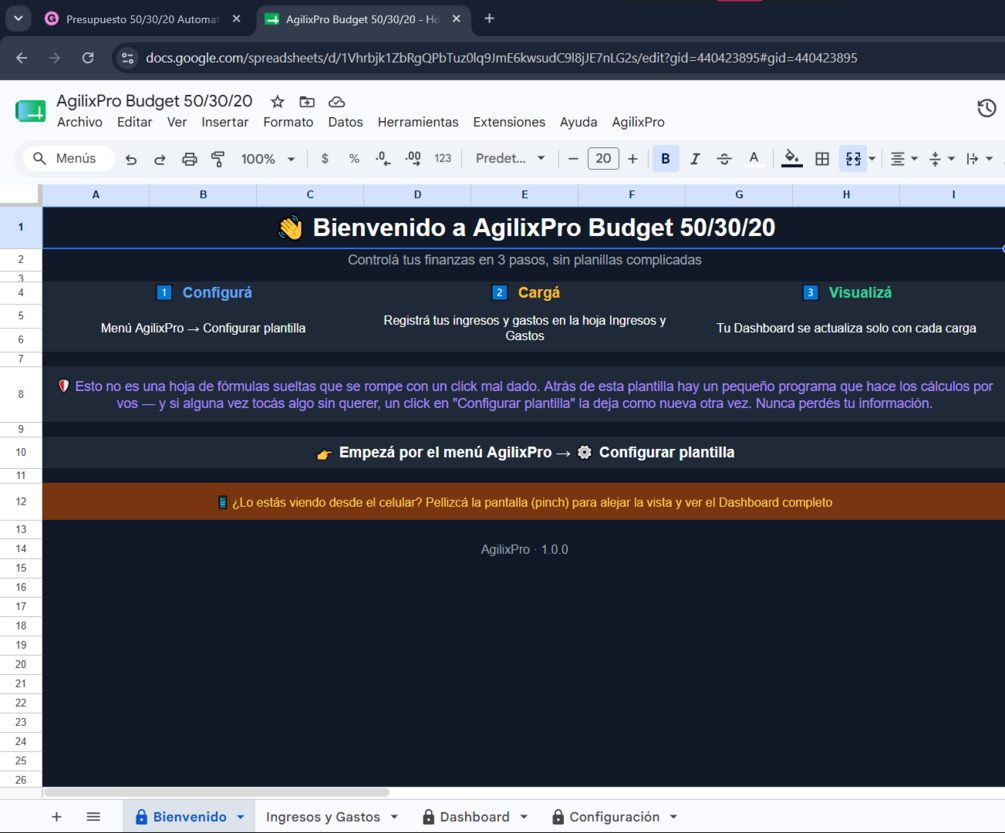Toggle italic formatting

(x=695, y=158)
